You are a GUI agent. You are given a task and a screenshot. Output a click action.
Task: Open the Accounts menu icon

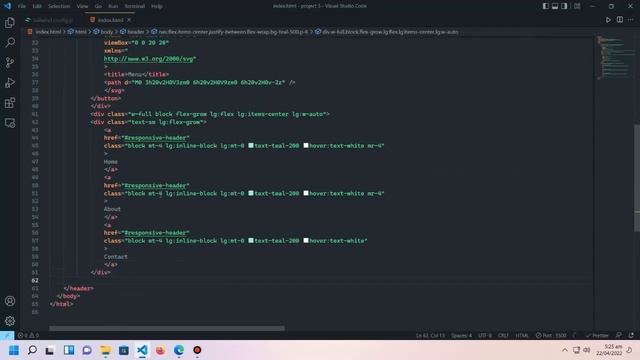10,301
